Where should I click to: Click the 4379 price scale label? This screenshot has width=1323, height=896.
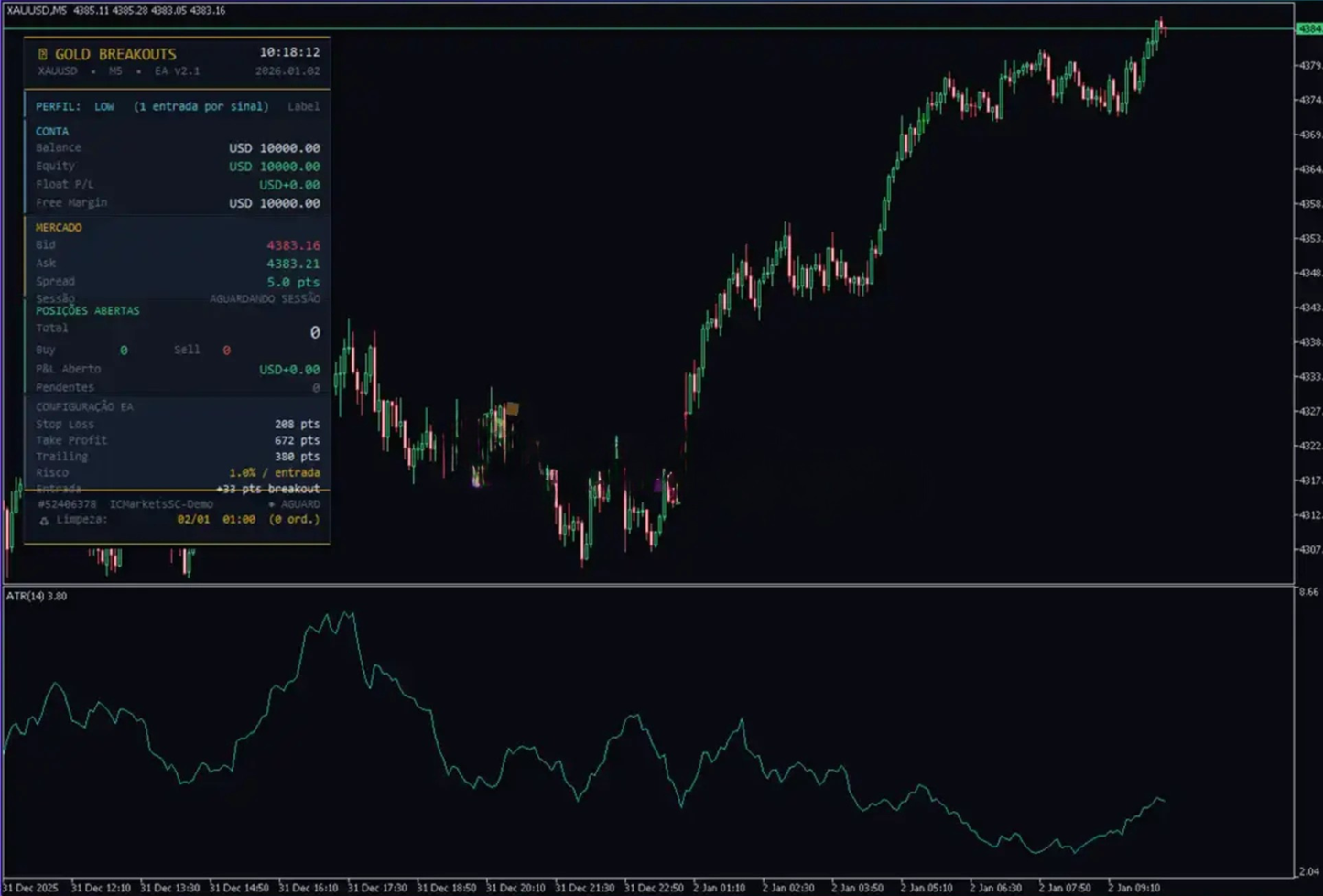tap(1309, 66)
